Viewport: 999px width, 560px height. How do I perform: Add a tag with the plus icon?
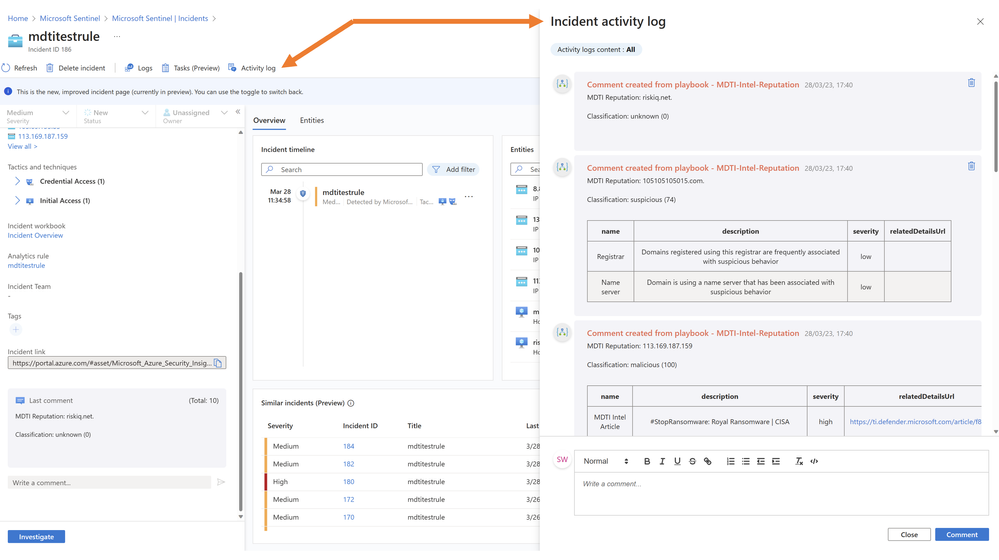pyautogui.click(x=15, y=329)
